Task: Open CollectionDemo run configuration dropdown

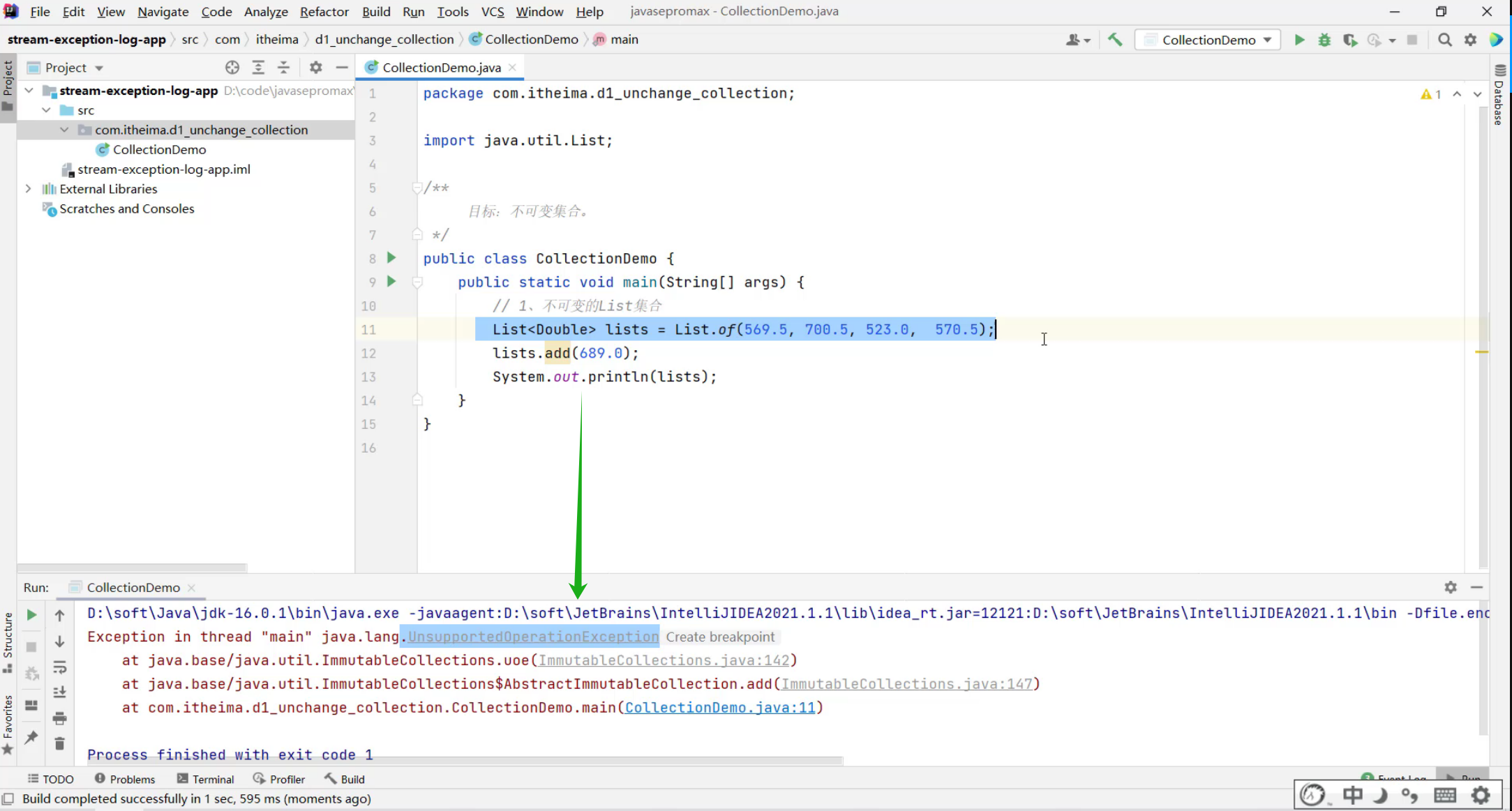Action: click(1208, 40)
